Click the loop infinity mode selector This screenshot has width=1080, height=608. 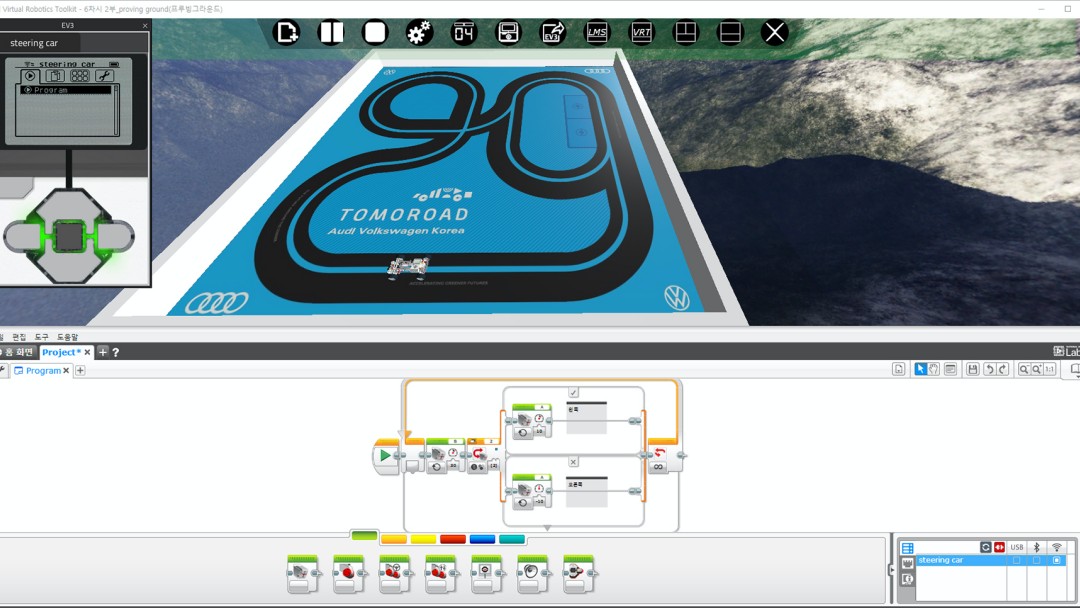click(658, 467)
